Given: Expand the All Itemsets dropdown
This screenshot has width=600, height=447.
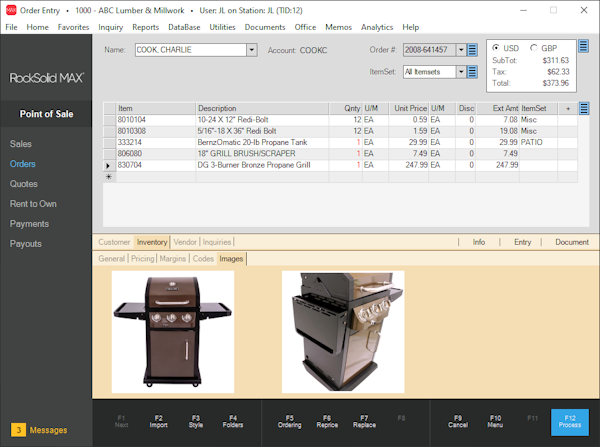Looking at the screenshot, I should tap(460, 72).
